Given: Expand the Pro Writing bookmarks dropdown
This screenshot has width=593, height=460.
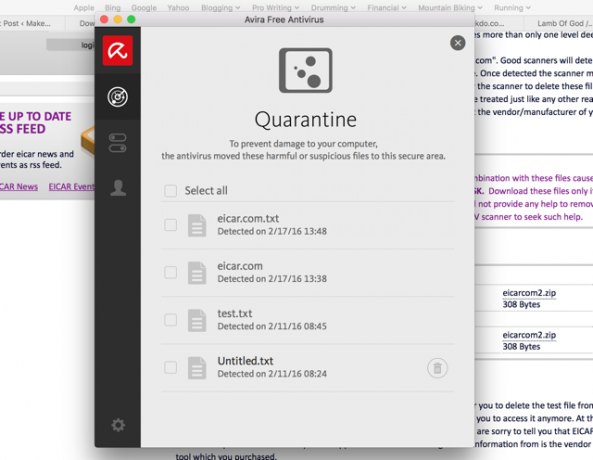Looking at the screenshot, I should coord(275,8).
